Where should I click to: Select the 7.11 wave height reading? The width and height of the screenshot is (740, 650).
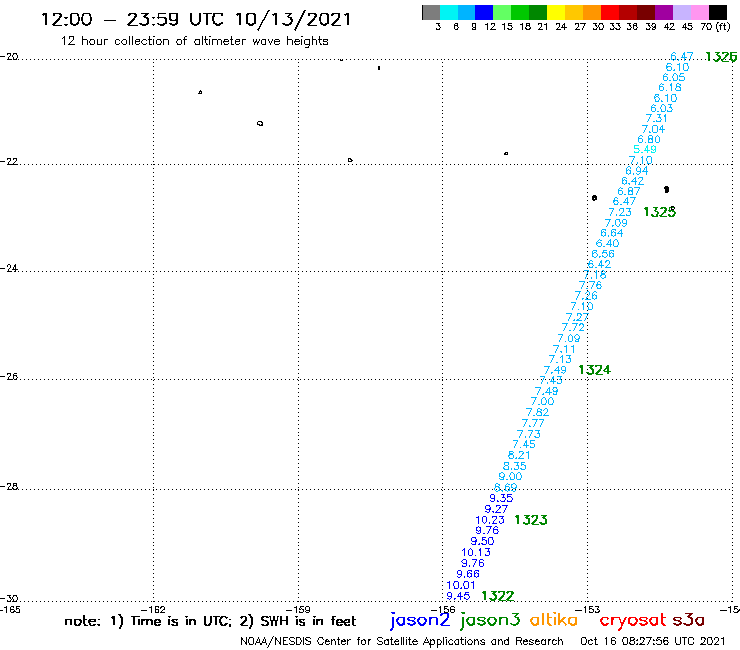(564, 350)
